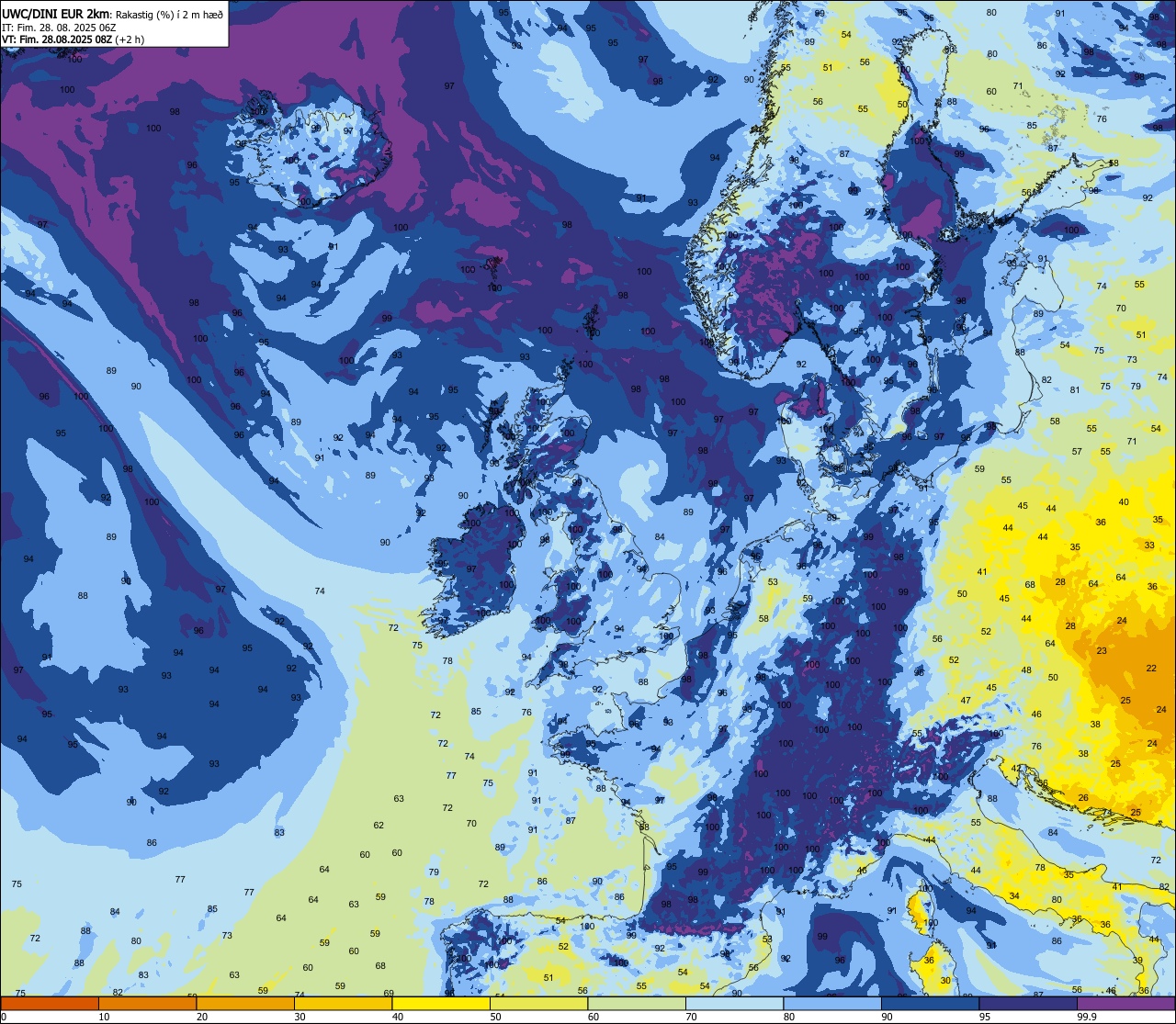Click the humidity value '33' in the eastern yellow area
Screen dimensions: 1176x1024
(1149, 546)
